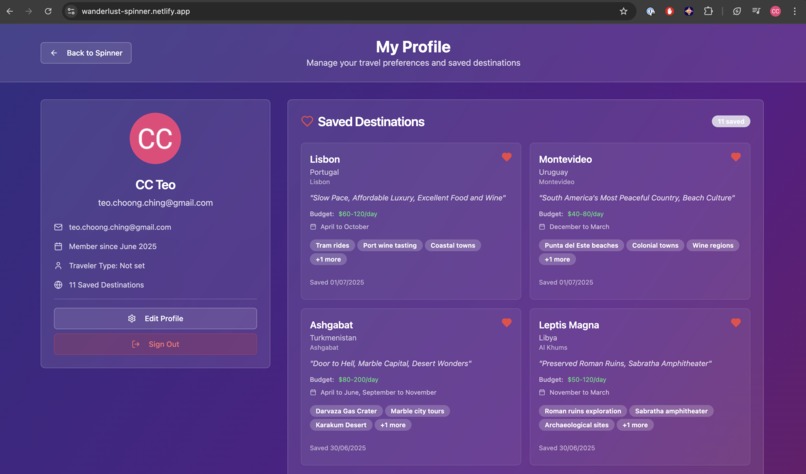
Task: Open the Chrome three-dot menu
Action: [x=795, y=11]
